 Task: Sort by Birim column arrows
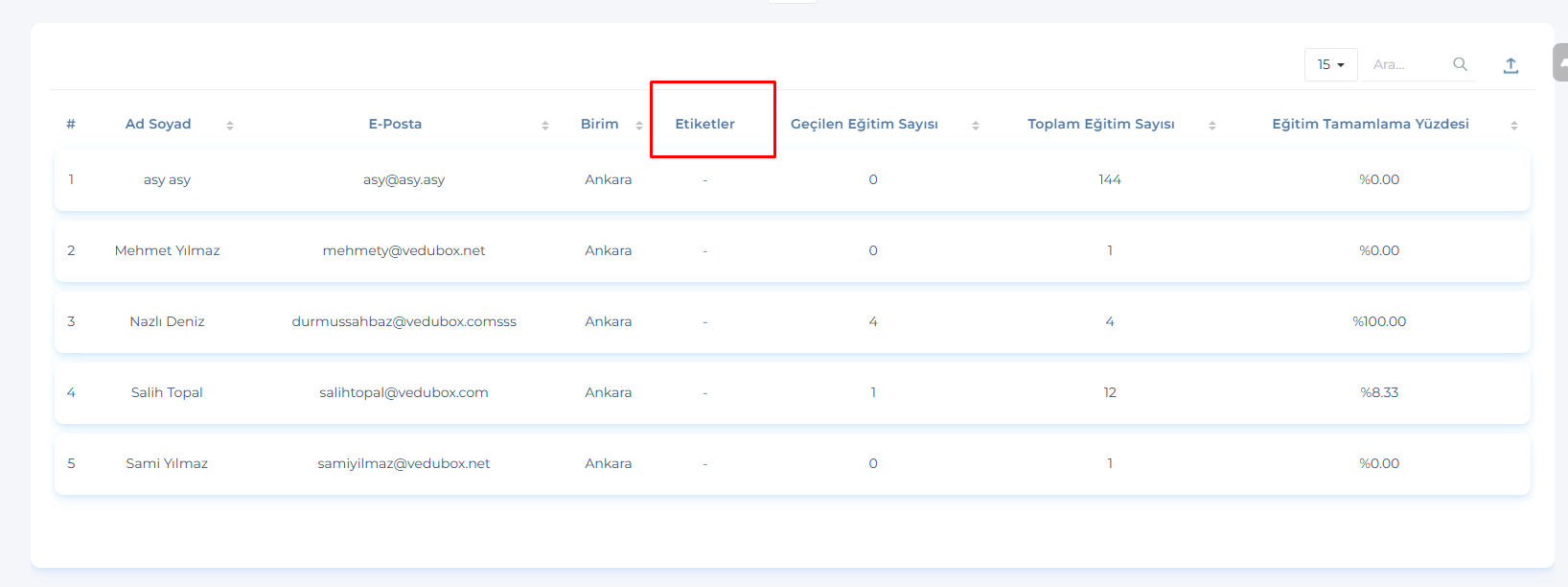(639, 125)
